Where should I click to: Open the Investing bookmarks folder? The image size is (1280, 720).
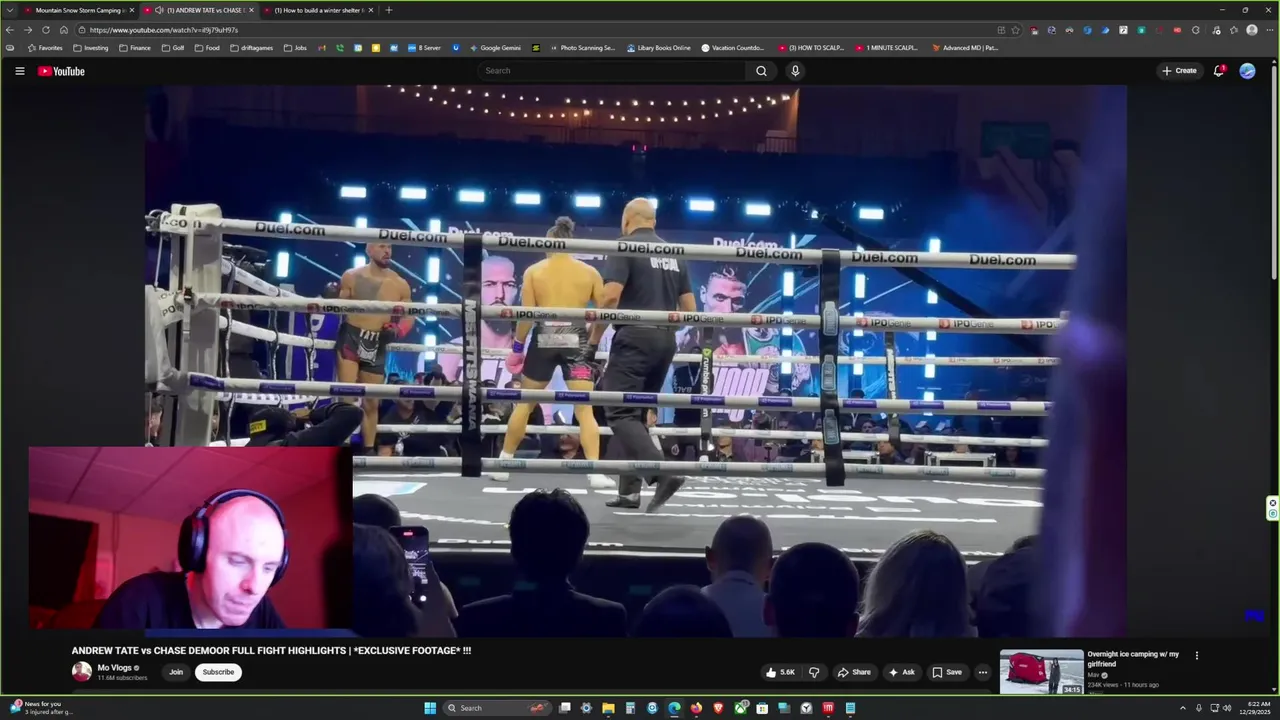(x=90, y=48)
